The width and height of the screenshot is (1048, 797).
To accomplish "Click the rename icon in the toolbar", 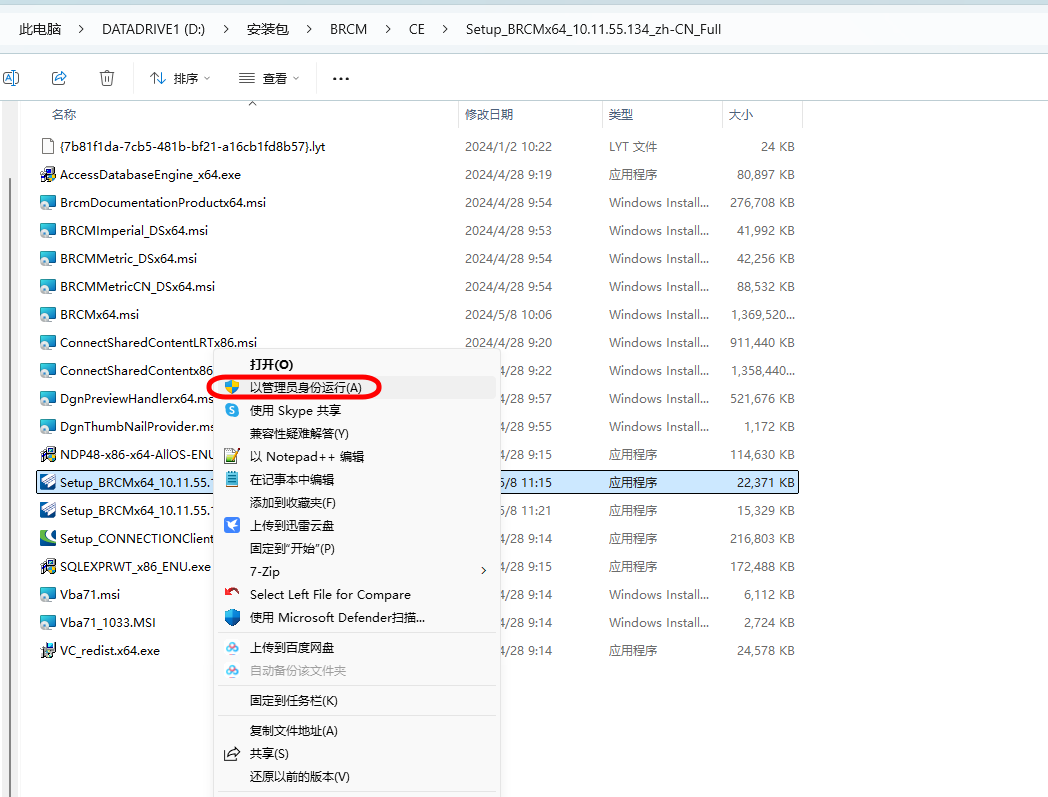I will [x=12, y=77].
